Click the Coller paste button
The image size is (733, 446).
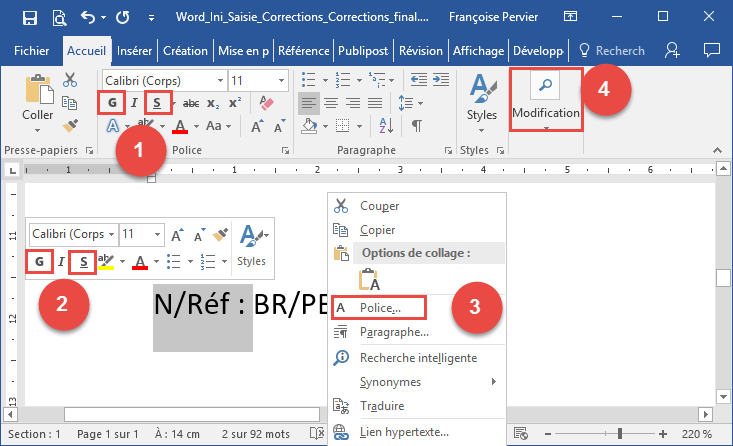tap(38, 100)
